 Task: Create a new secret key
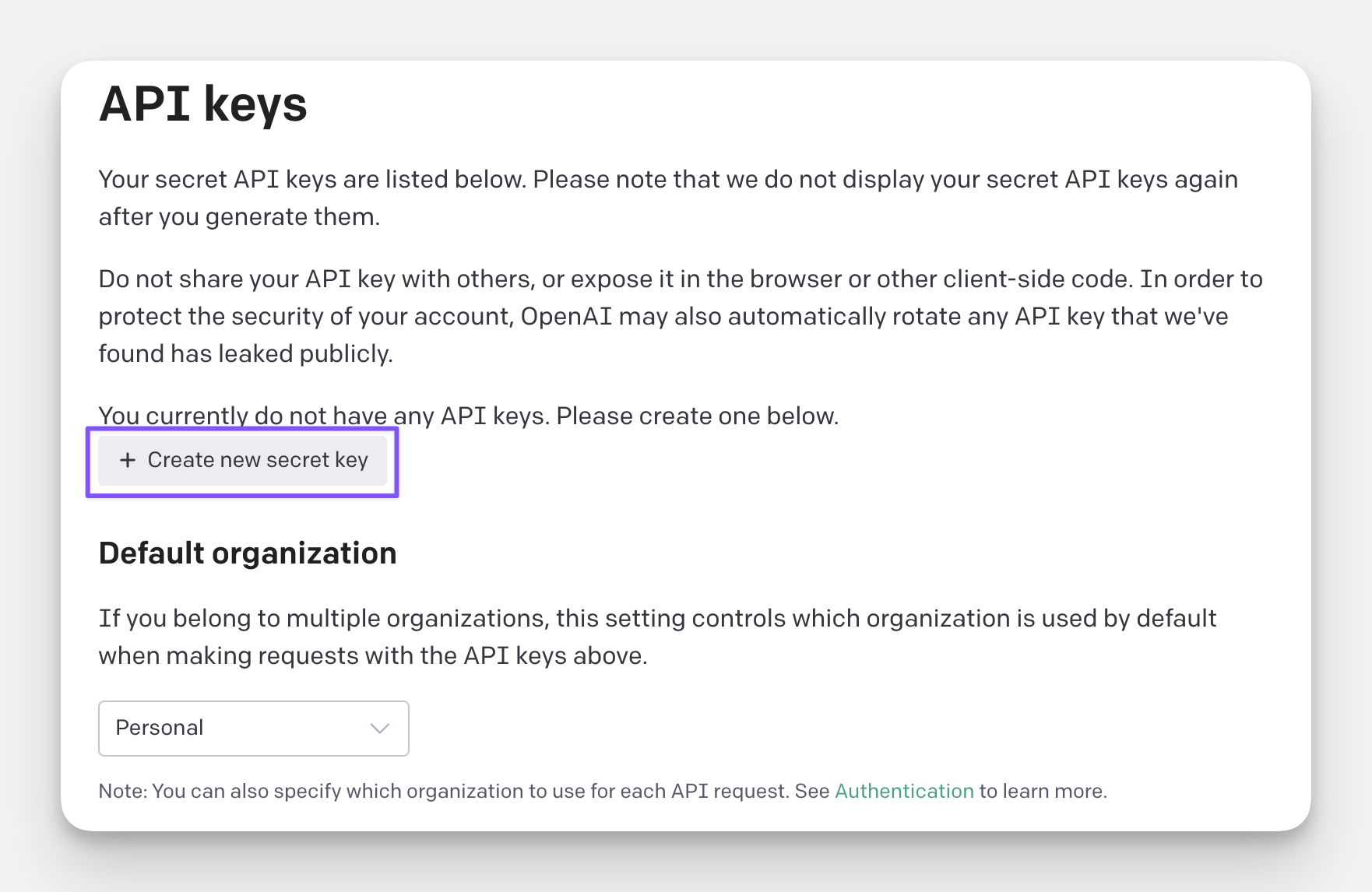point(242,460)
